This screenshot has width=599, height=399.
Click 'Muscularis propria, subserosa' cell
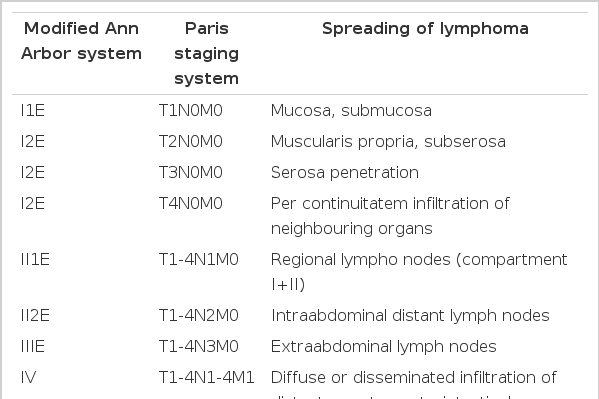[388, 141]
